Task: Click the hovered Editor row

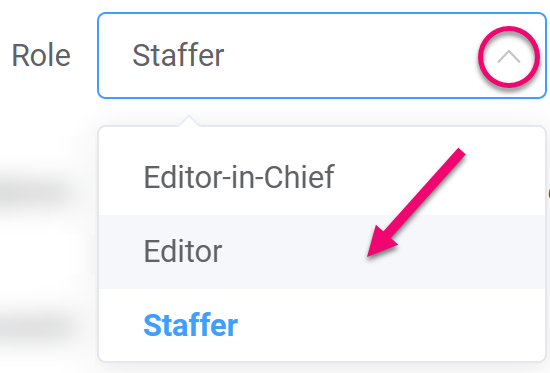Action: tap(322, 252)
